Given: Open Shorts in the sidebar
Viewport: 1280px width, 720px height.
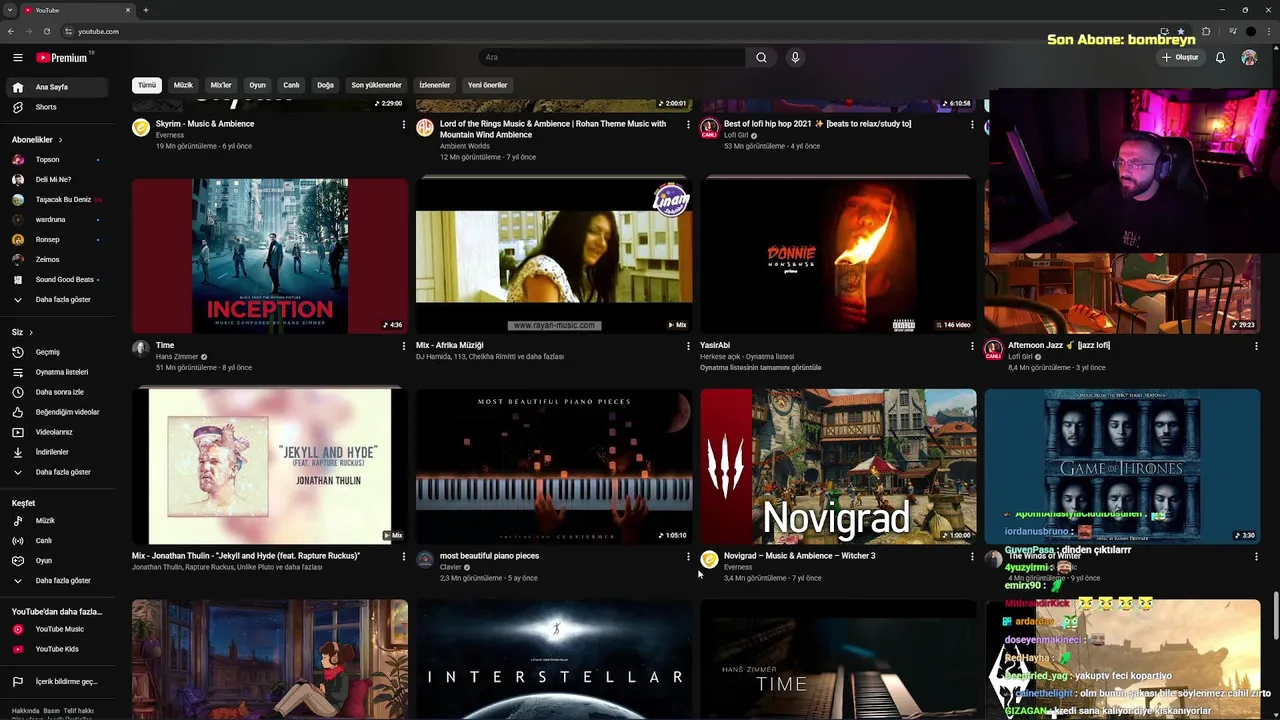Looking at the screenshot, I should point(58,107).
